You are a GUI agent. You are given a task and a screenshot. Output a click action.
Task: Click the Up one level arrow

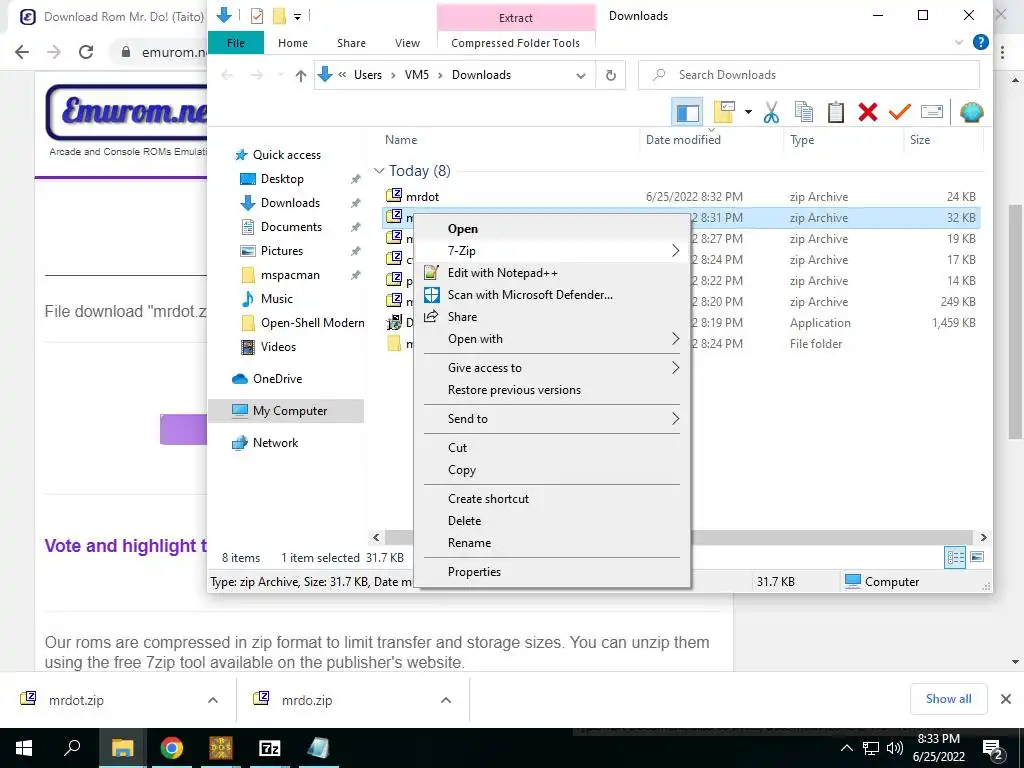click(x=300, y=75)
